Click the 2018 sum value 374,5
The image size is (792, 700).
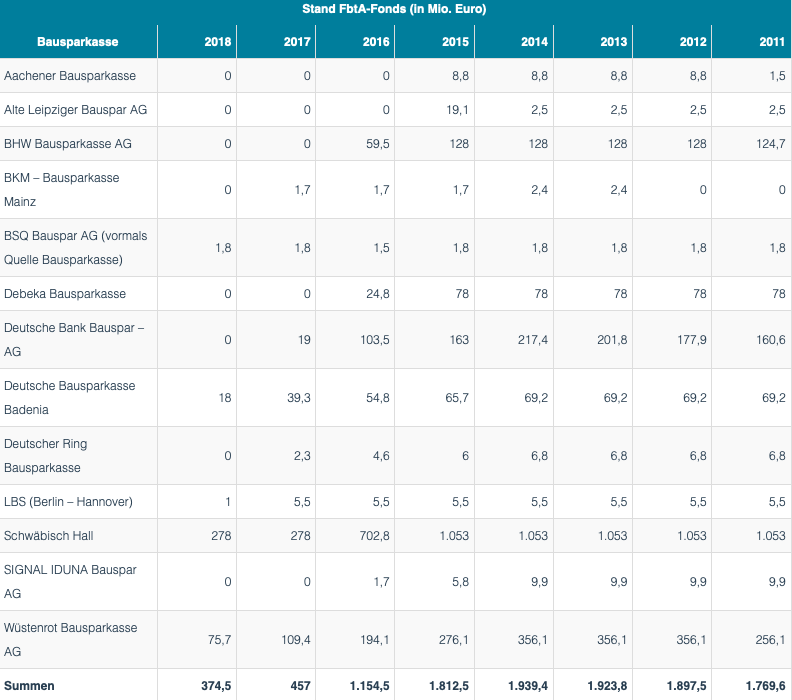216,686
